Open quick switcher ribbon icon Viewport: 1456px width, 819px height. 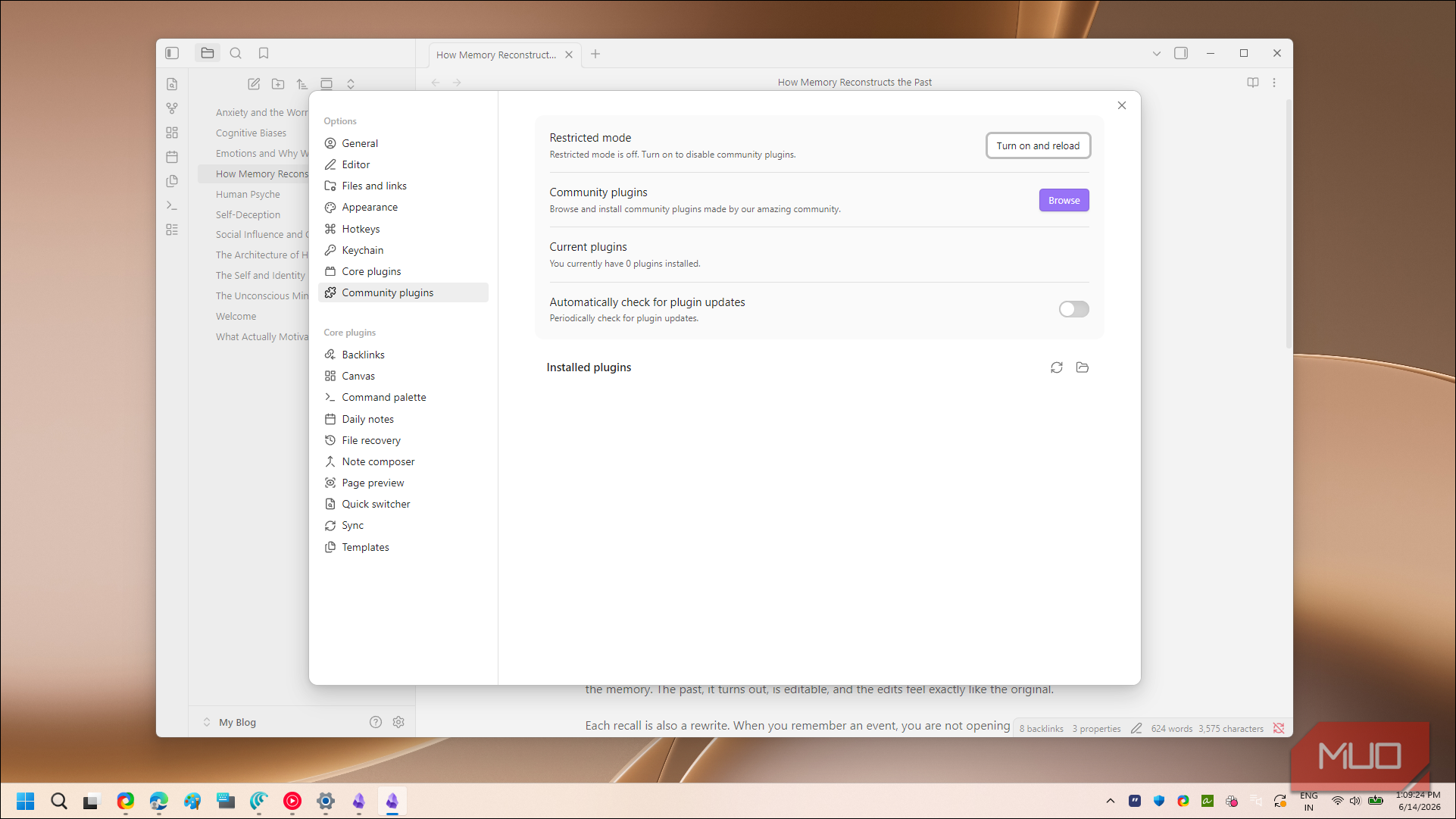[x=172, y=84]
